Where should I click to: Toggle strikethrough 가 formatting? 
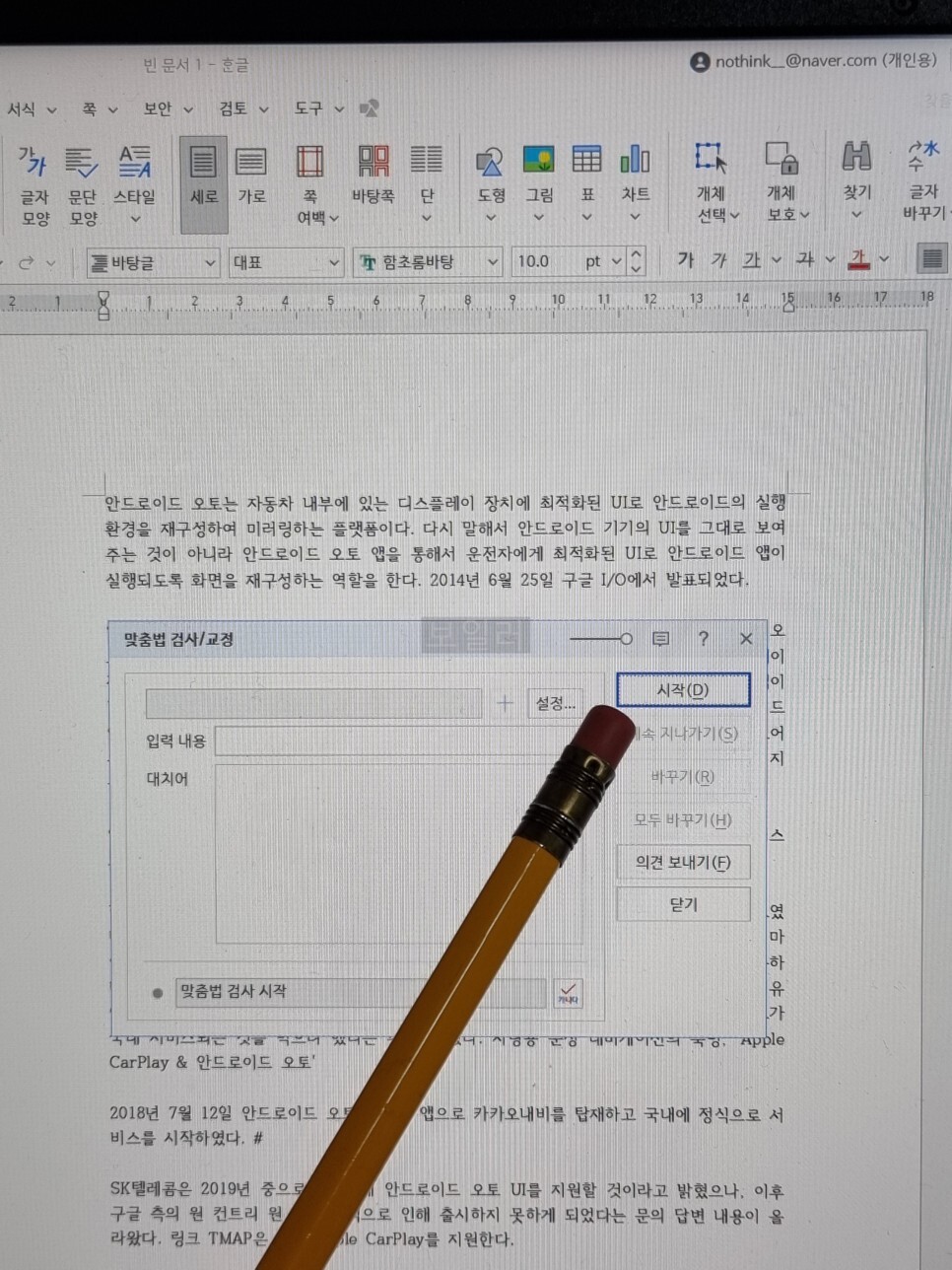click(805, 259)
